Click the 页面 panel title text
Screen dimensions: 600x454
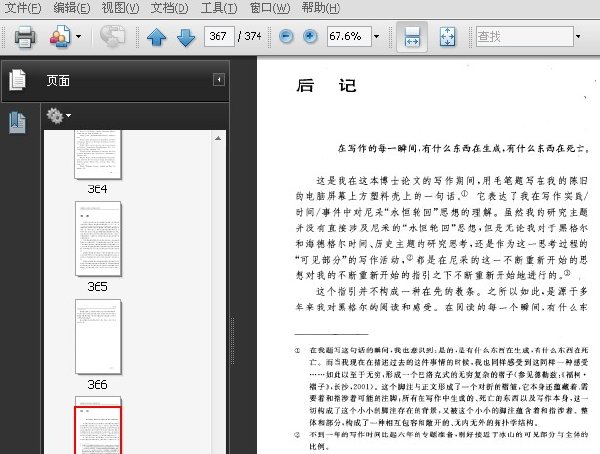58,81
